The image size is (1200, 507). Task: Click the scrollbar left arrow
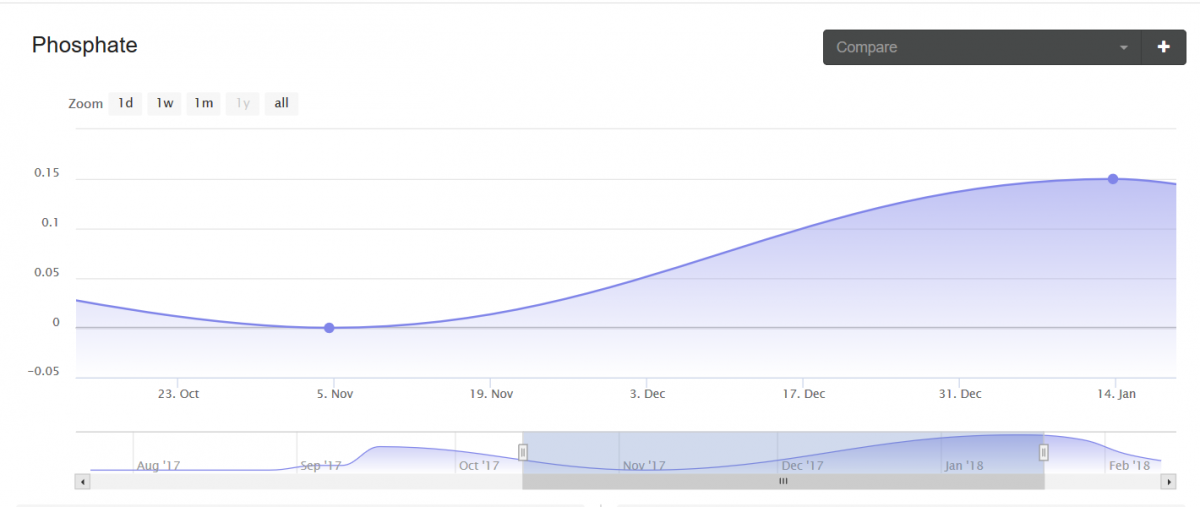[x=82, y=481]
